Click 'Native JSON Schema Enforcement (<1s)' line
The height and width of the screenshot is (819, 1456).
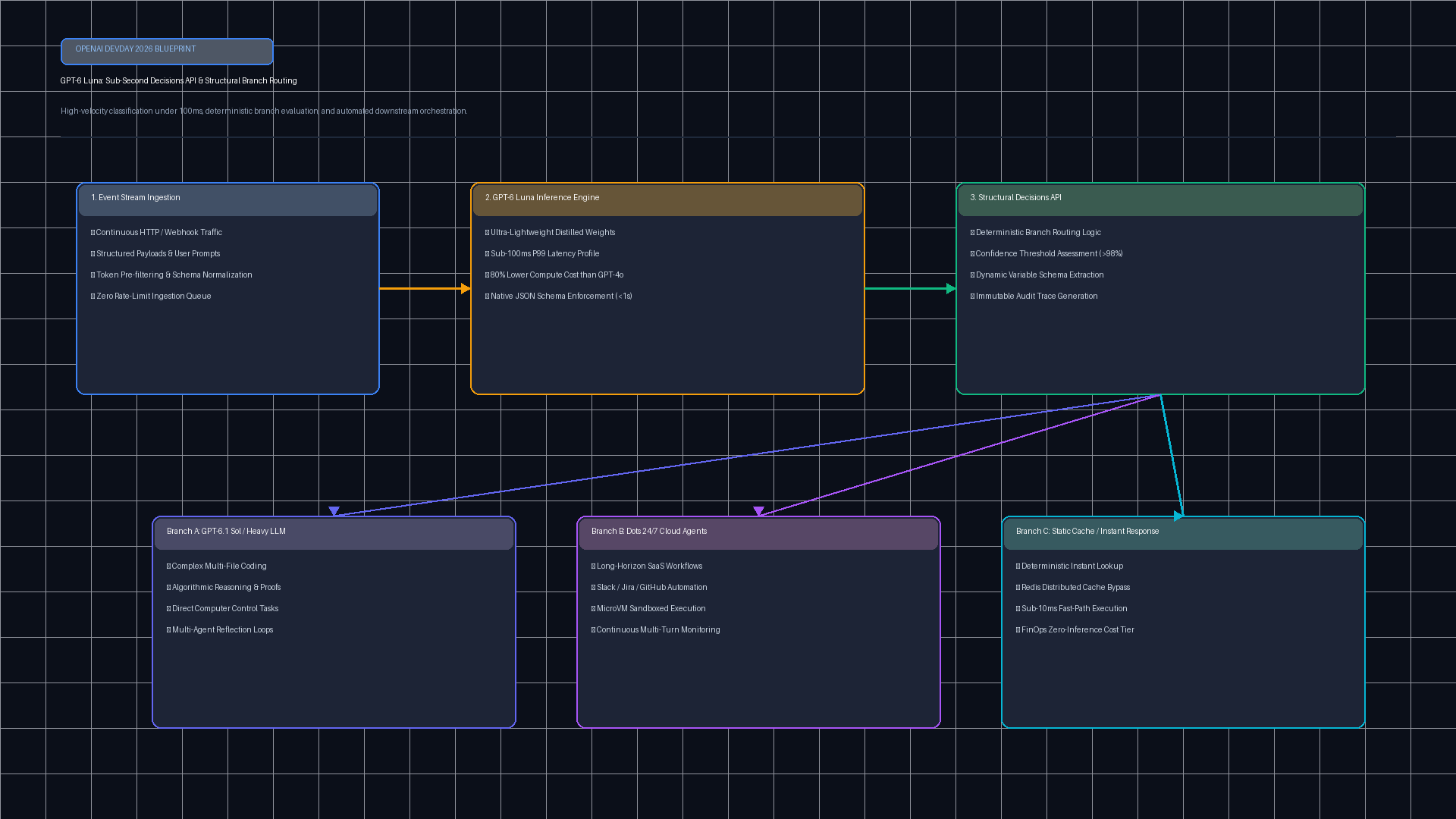tap(559, 297)
